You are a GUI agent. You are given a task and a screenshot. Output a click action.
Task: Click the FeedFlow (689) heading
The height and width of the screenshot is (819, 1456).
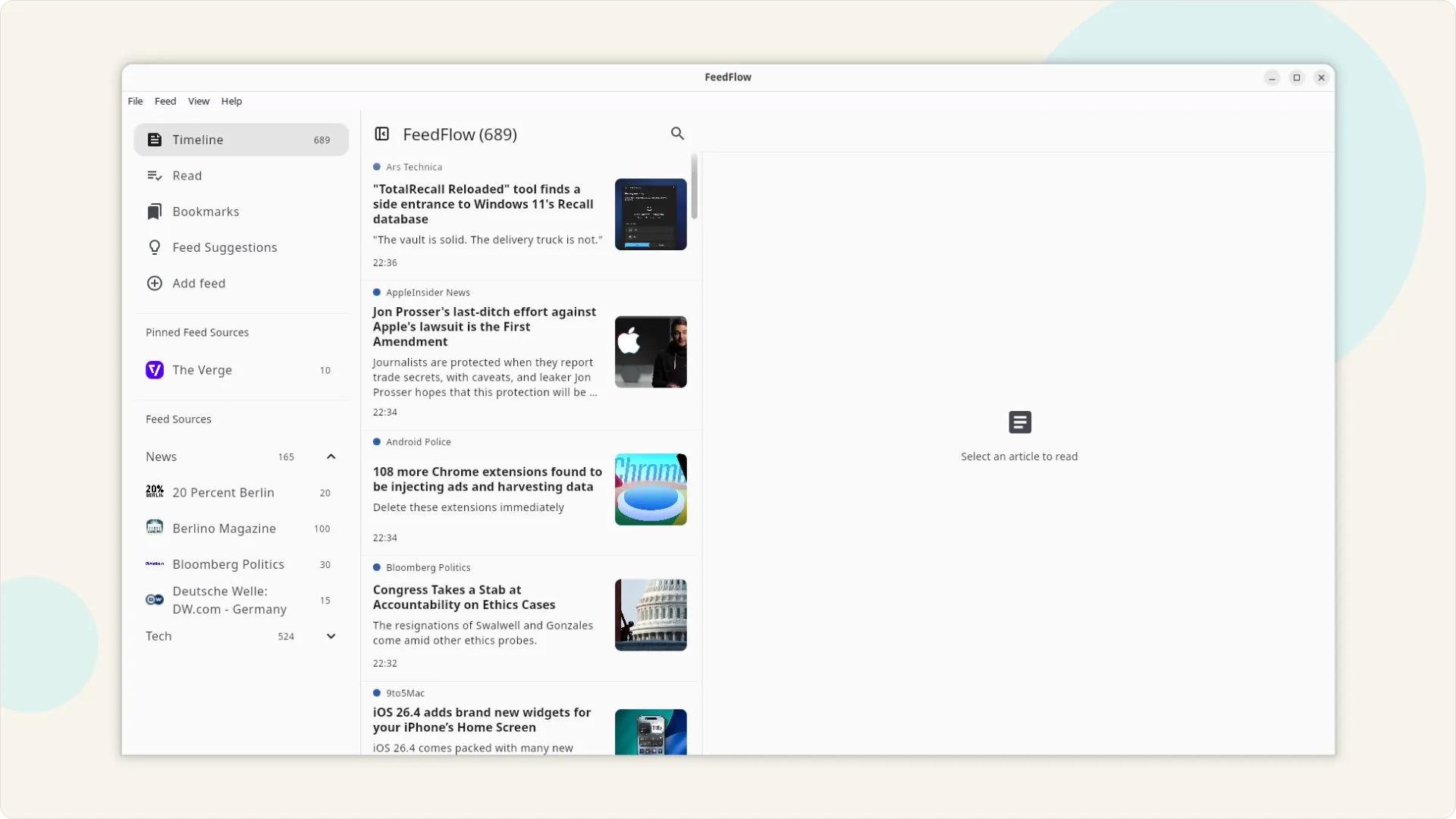click(460, 134)
